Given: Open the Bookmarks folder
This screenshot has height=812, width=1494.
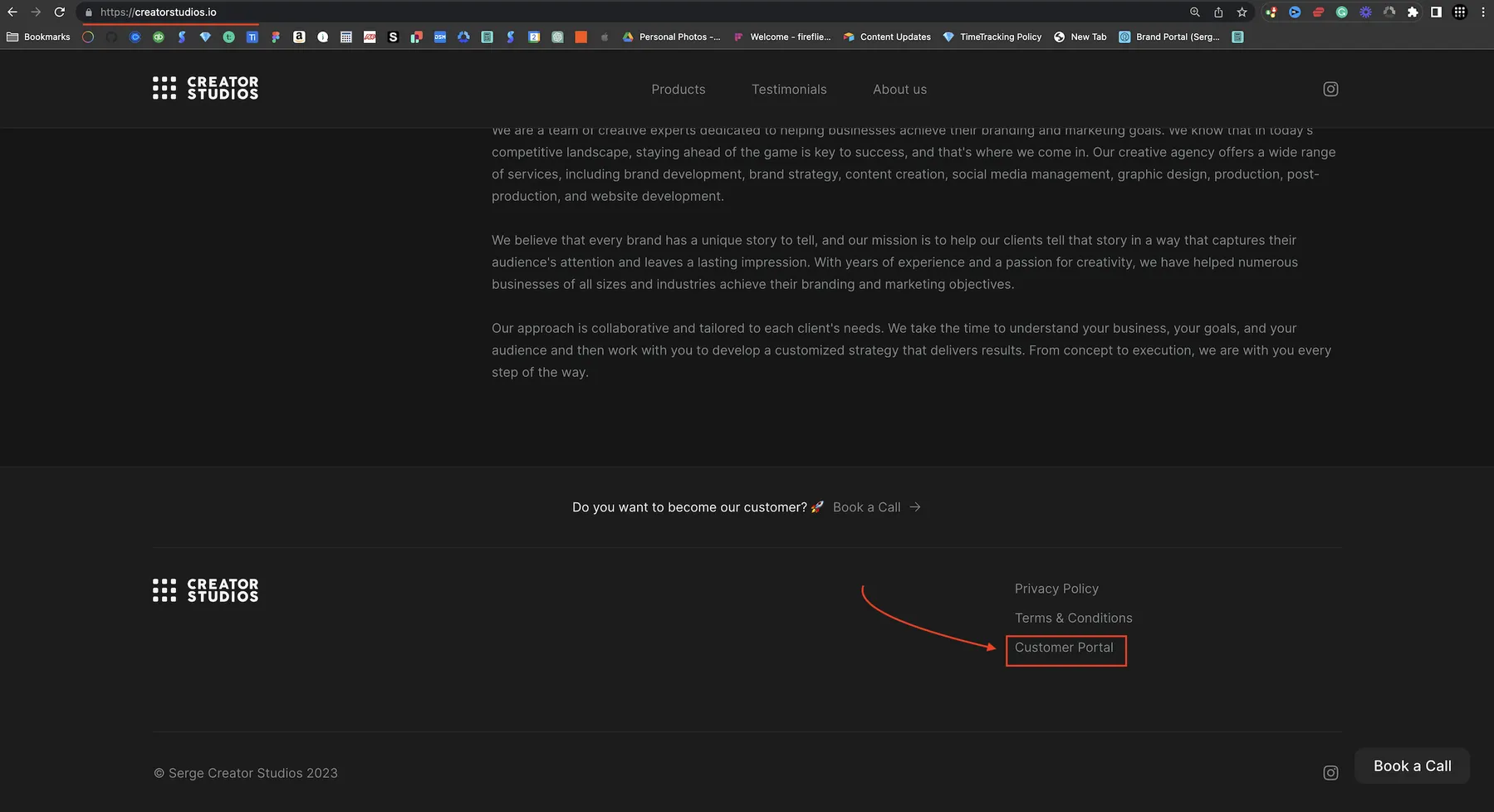Looking at the screenshot, I should coord(38,37).
